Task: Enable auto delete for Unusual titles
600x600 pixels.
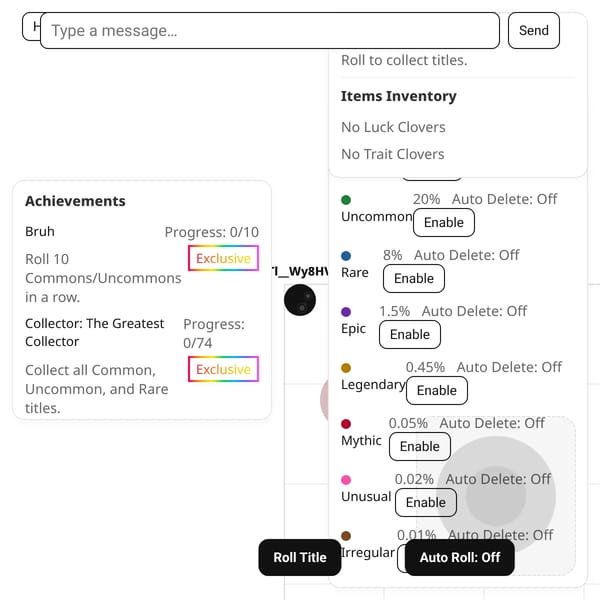Action: point(426,502)
